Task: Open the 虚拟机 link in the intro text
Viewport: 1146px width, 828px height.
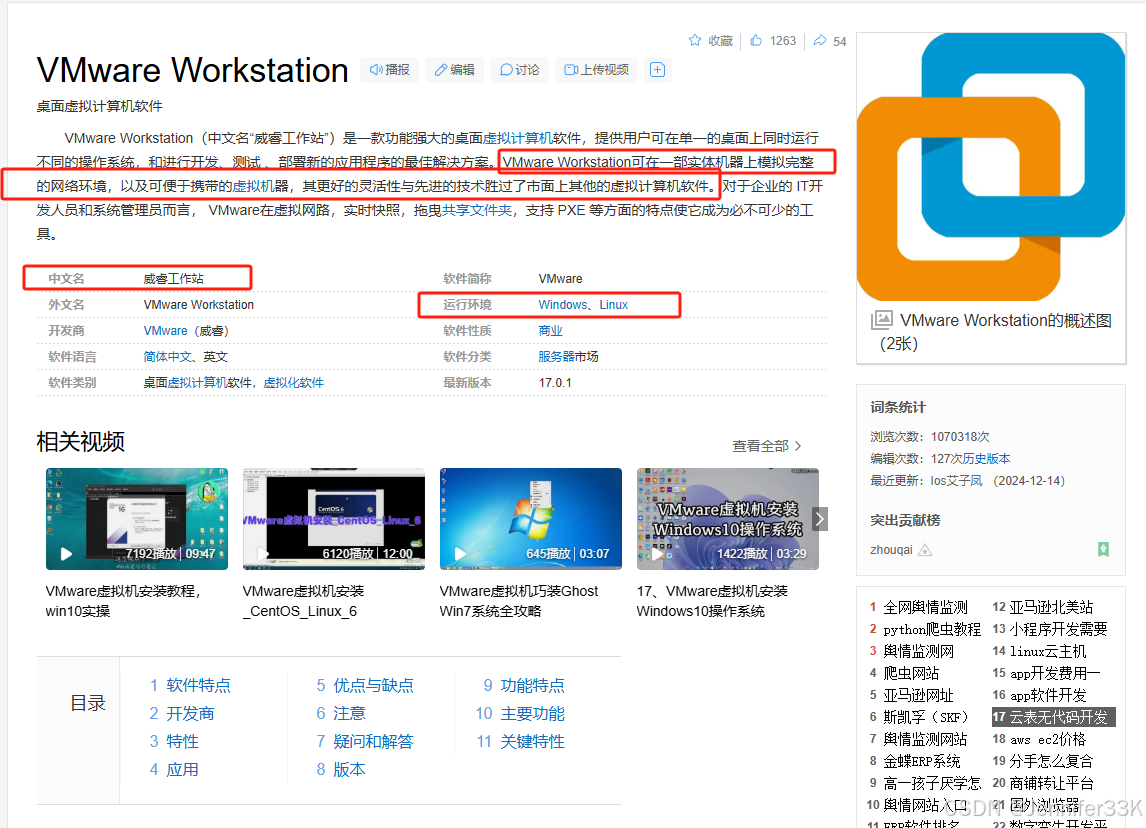Action: pos(253,186)
